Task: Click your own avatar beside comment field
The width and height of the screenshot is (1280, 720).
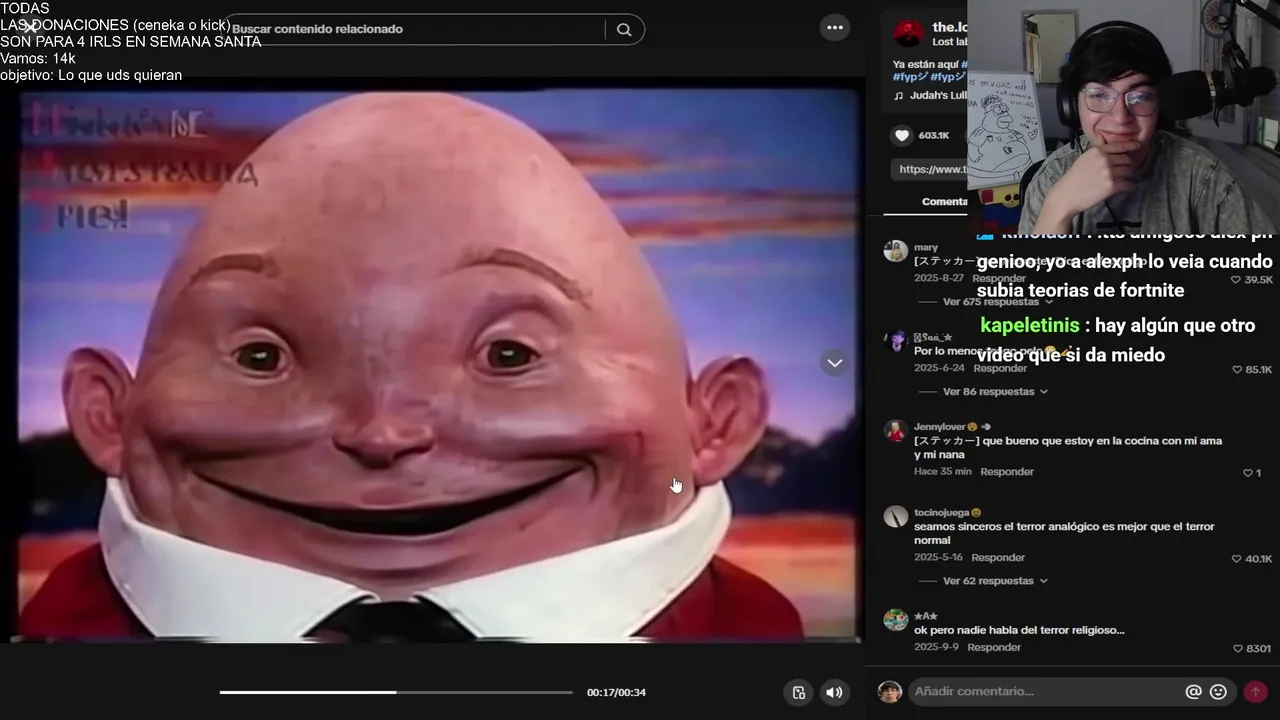Action: pos(890,691)
